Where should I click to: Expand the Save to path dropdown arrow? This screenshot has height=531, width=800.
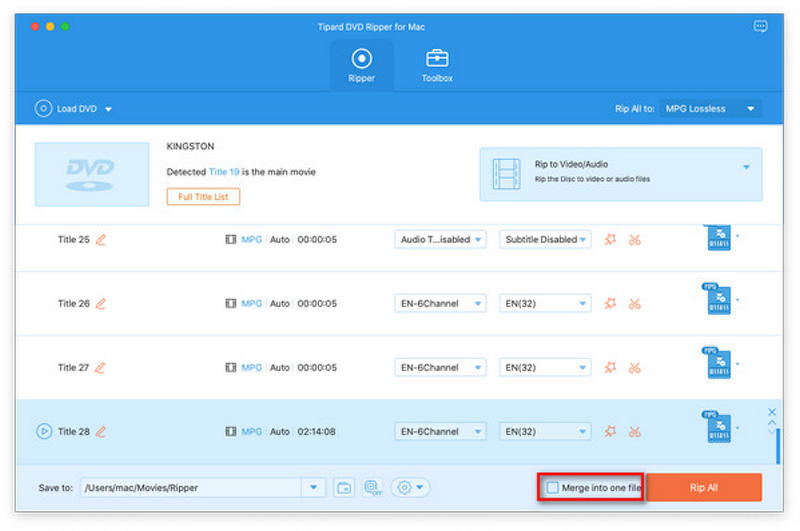[x=313, y=488]
